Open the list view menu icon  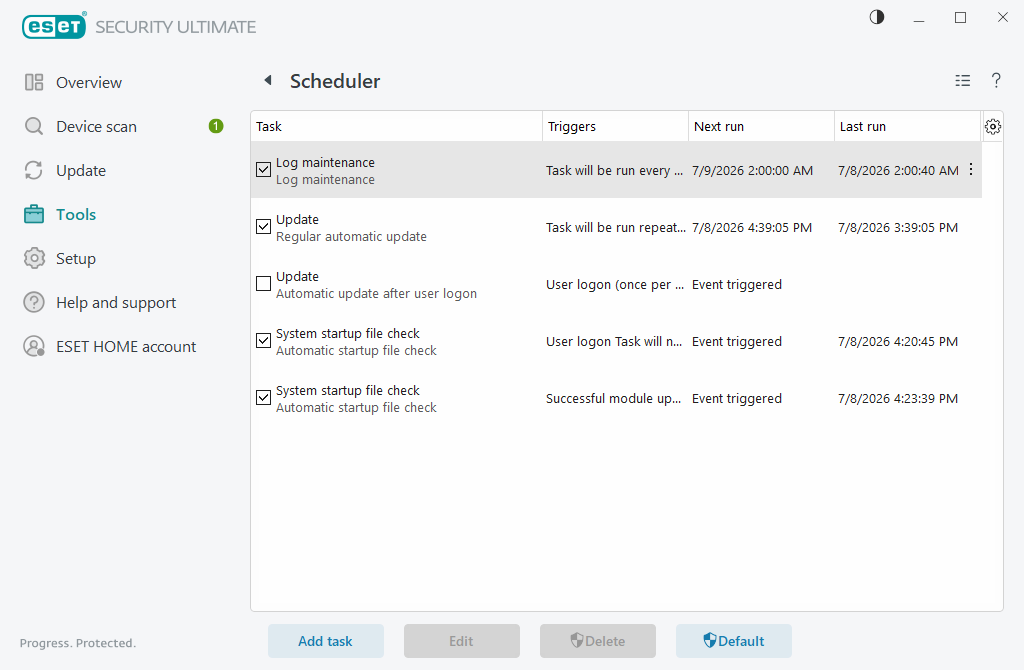click(x=962, y=81)
